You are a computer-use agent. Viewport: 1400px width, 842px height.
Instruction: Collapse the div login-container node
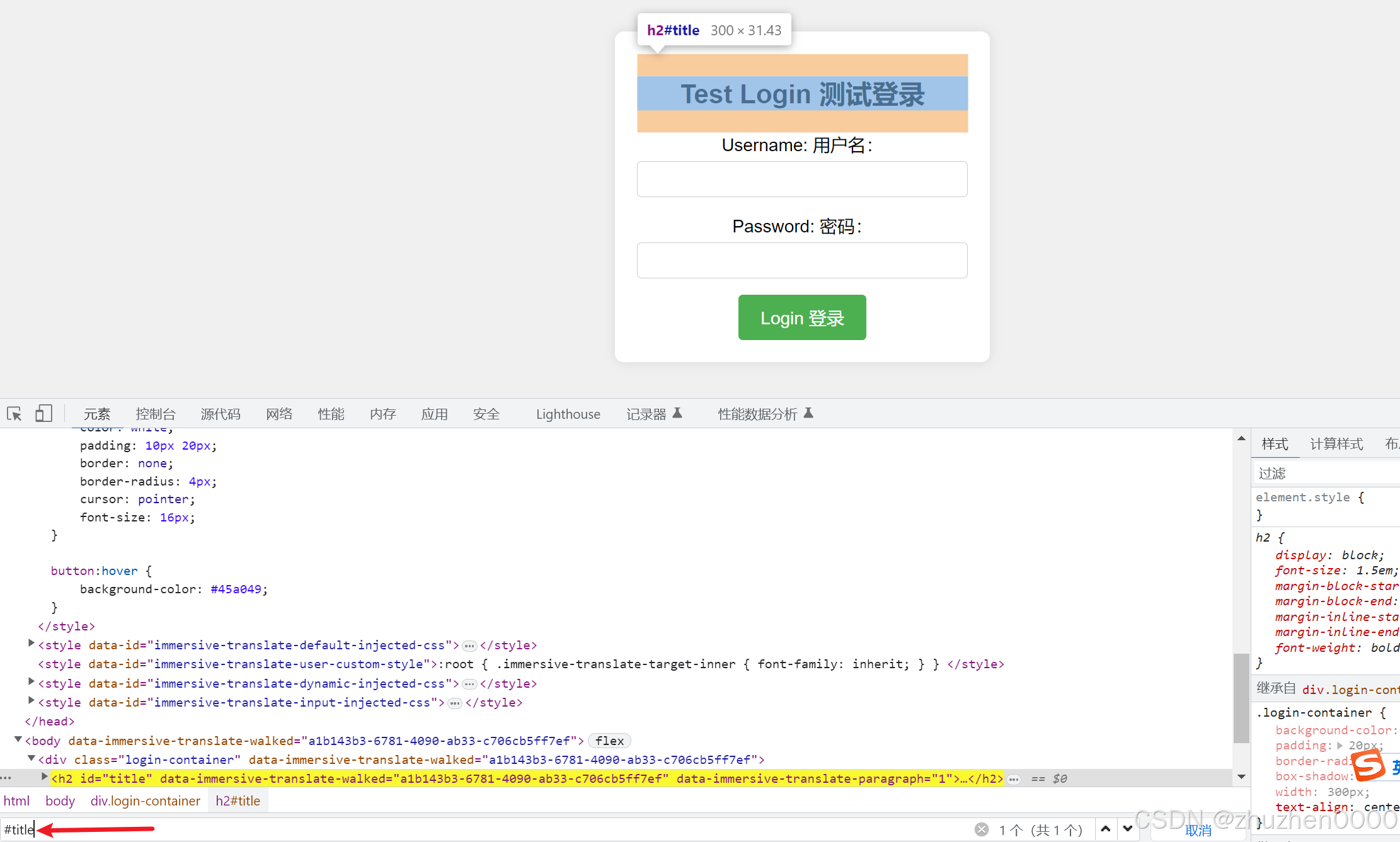click(x=31, y=759)
